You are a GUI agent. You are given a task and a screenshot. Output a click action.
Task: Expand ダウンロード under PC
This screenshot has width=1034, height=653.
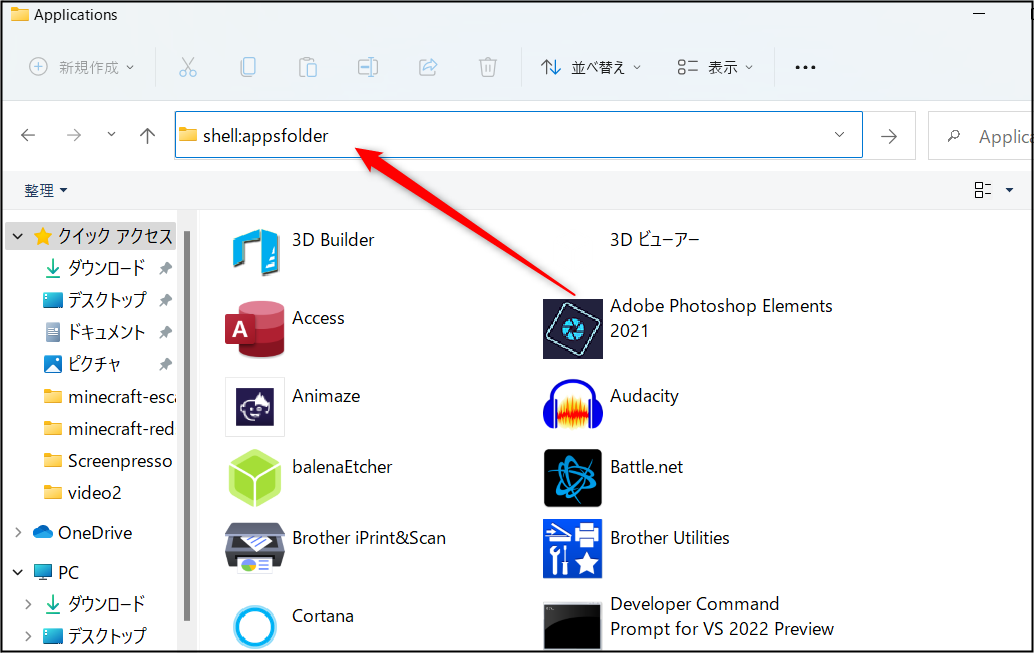28,604
